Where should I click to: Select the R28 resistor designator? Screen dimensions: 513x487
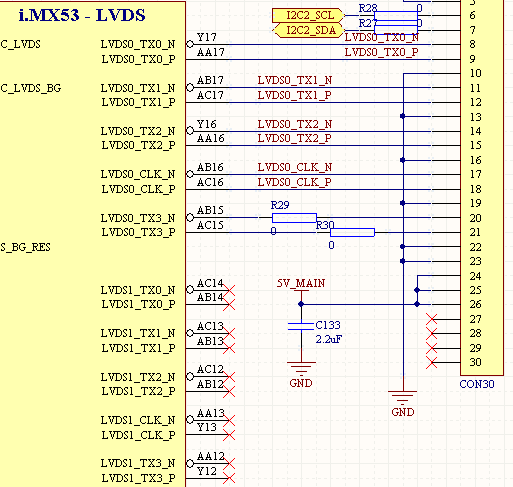click(368, 8)
